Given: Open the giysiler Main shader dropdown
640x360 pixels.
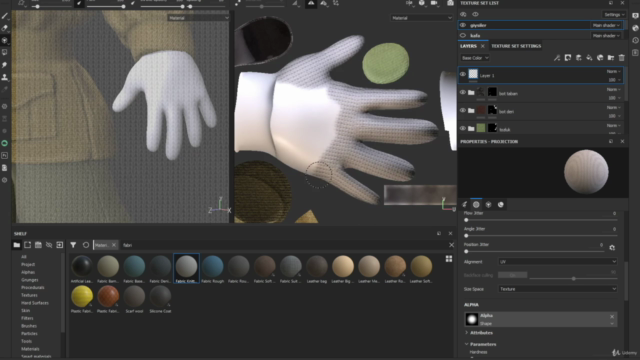Looking at the screenshot, I should [x=606, y=25].
